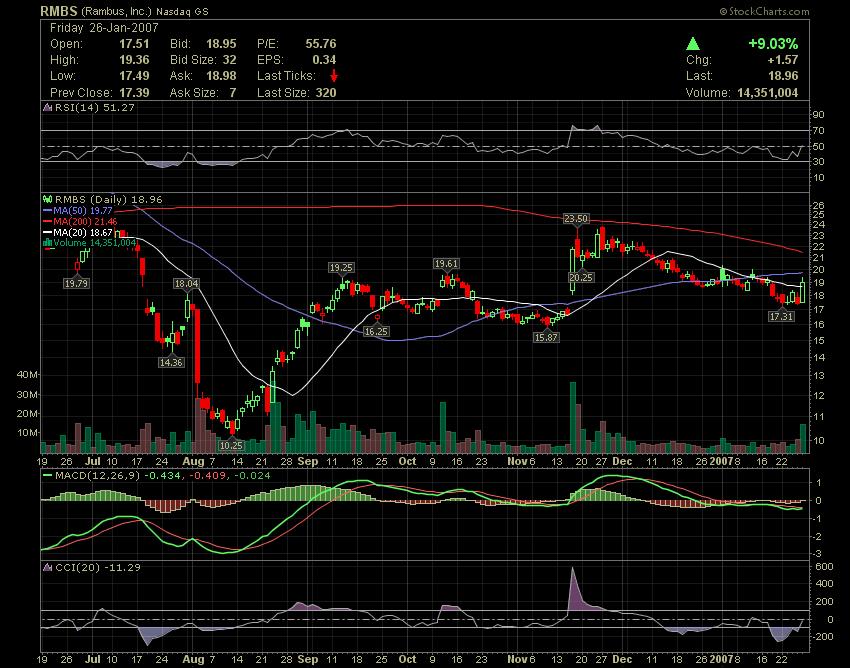Click the 14.36 price marker
Viewport: 850px width, 668px height.
coord(171,362)
